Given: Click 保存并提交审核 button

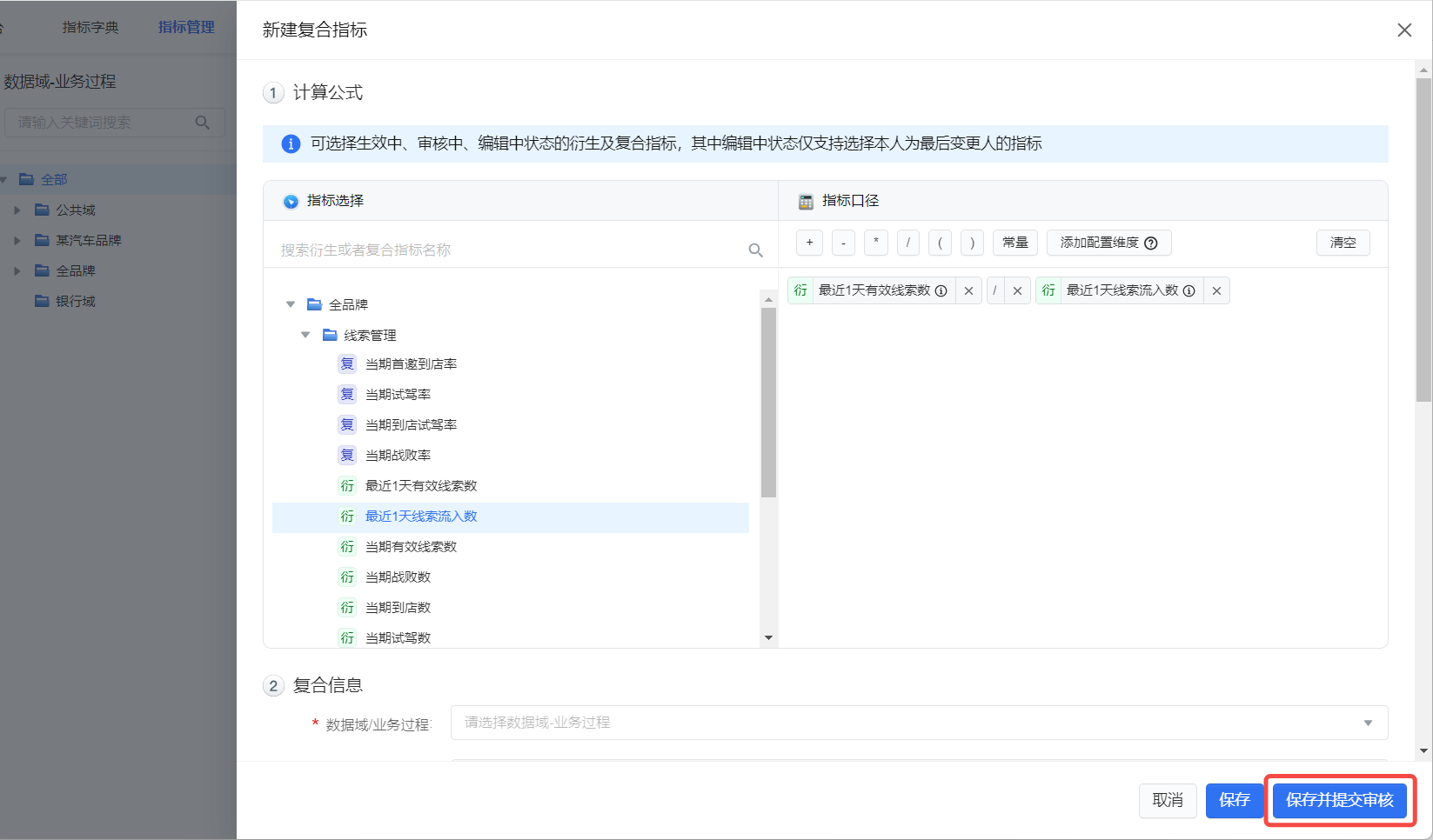Looking at the screenshot, I should point(1340,800).
